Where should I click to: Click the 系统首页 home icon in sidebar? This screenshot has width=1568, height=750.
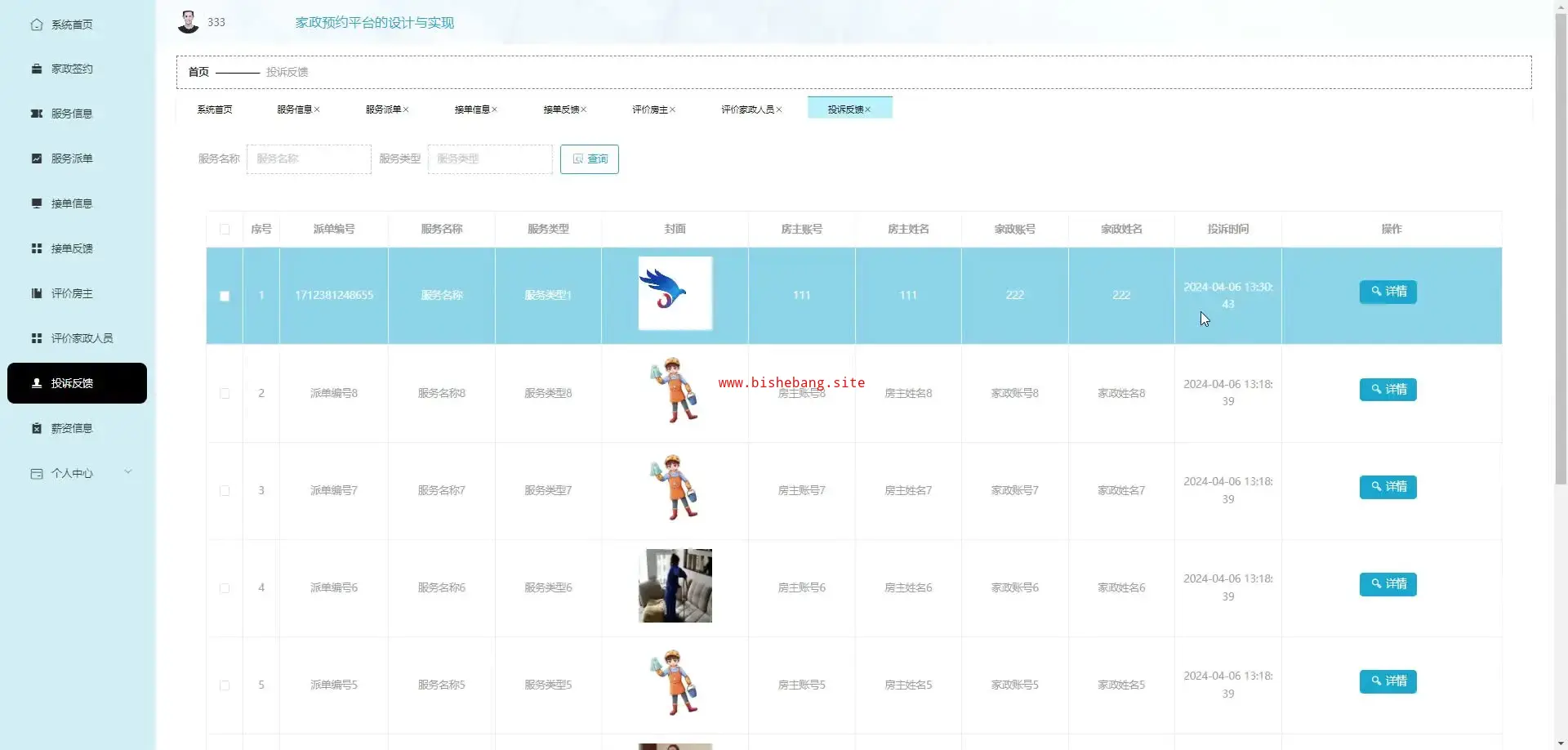point(37,25)
